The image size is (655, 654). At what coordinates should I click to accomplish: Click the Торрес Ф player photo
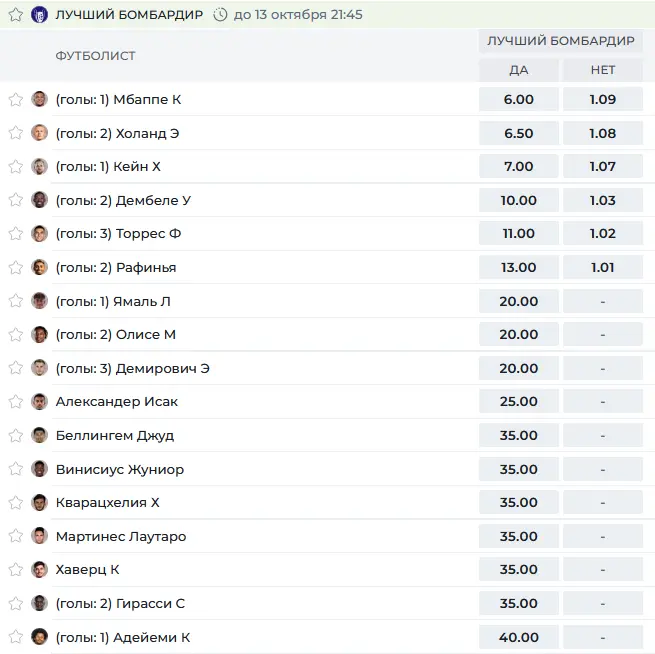click(39, 233)
